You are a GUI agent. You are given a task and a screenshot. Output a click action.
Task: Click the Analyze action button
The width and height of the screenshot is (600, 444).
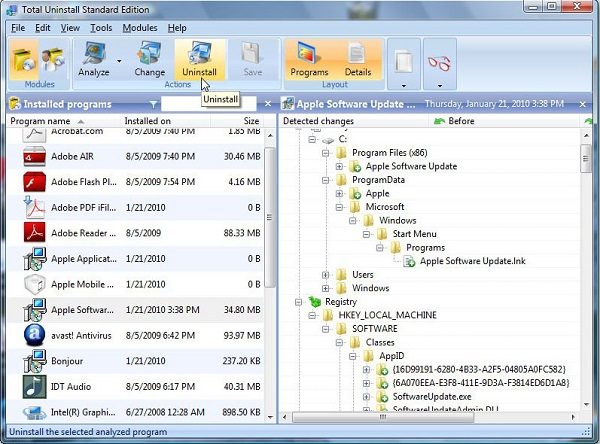tap(94, 59)
